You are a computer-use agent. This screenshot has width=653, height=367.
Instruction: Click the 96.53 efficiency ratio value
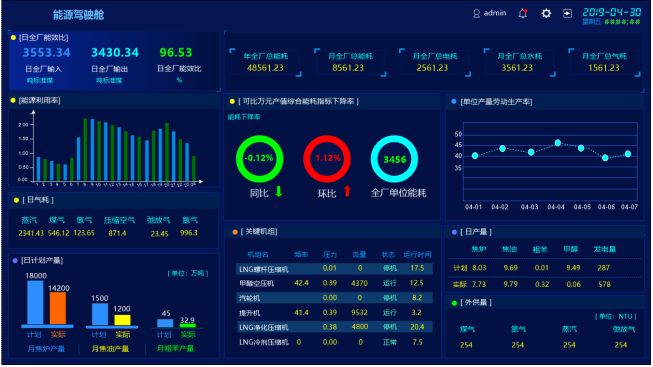pos(176,52)
